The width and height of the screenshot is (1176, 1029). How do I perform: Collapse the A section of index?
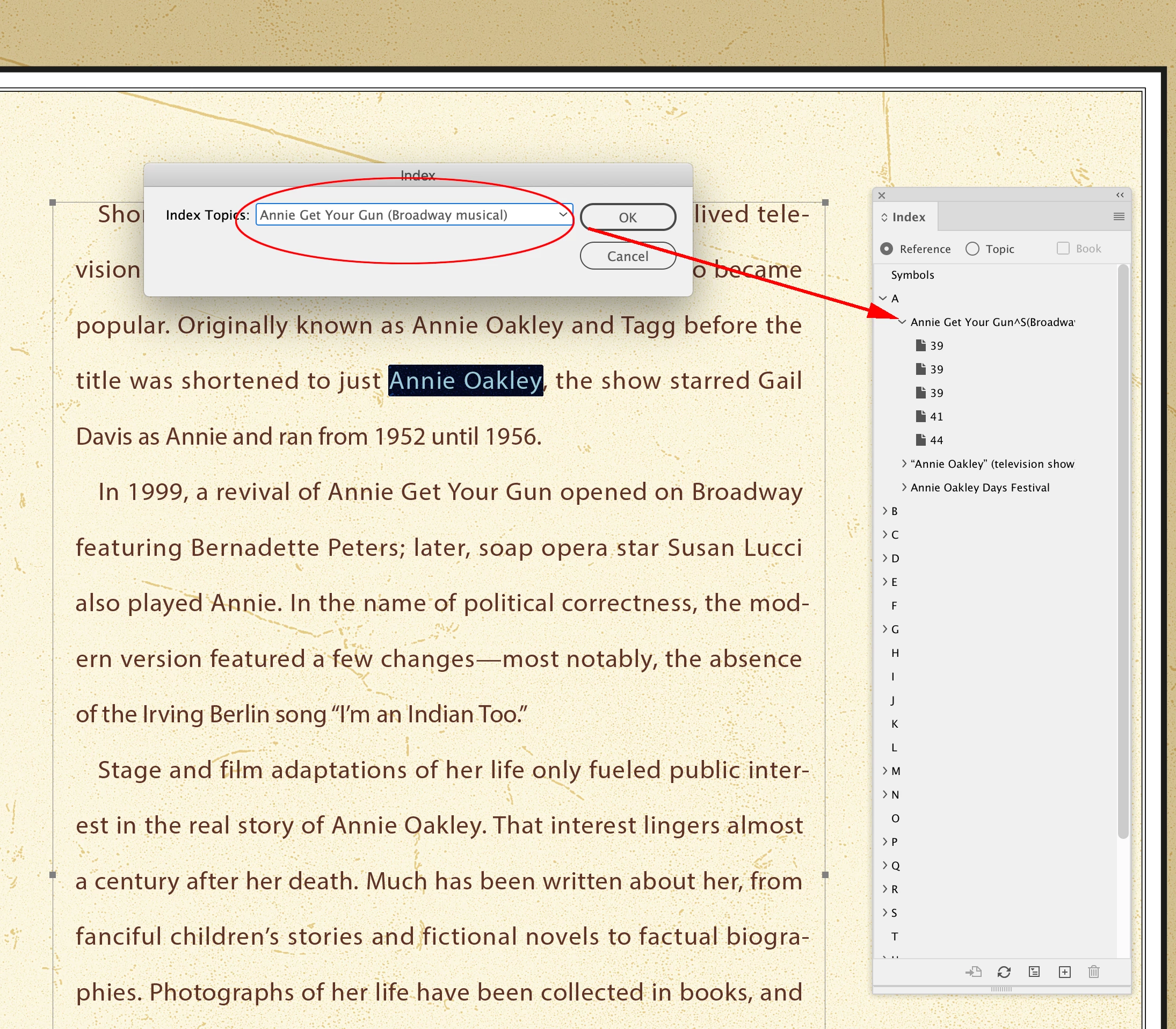883,298
